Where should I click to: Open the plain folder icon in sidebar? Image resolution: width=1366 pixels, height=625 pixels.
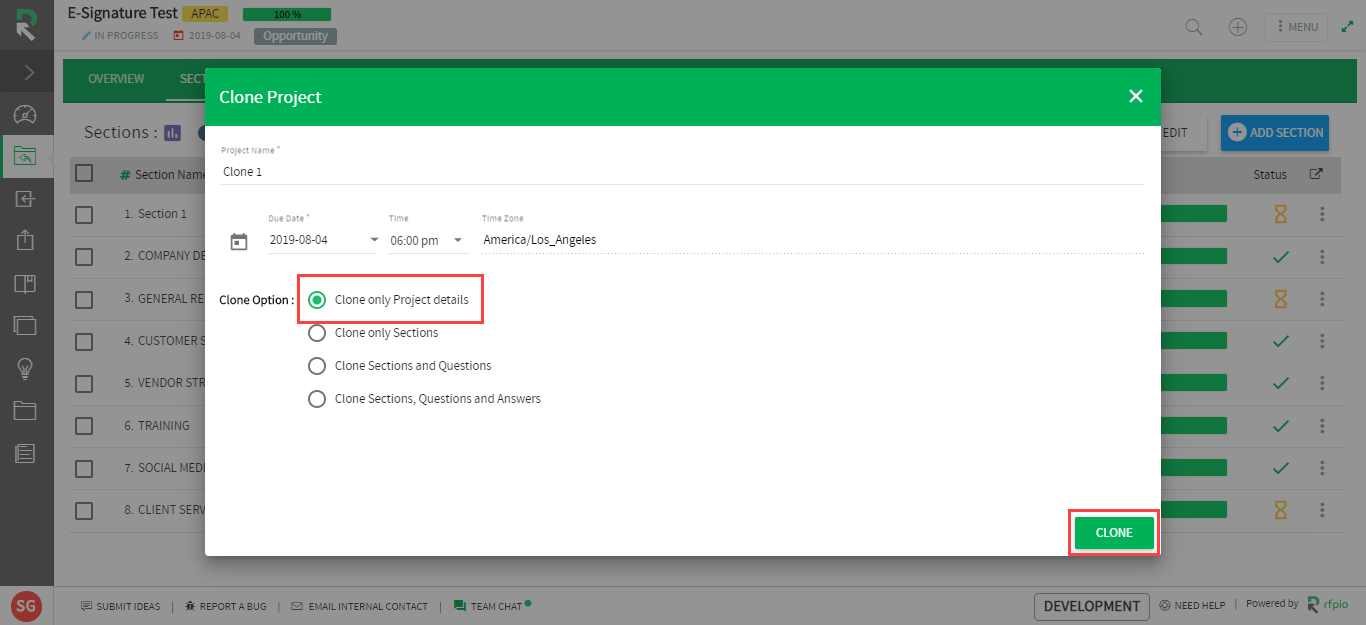pos(26,411)
